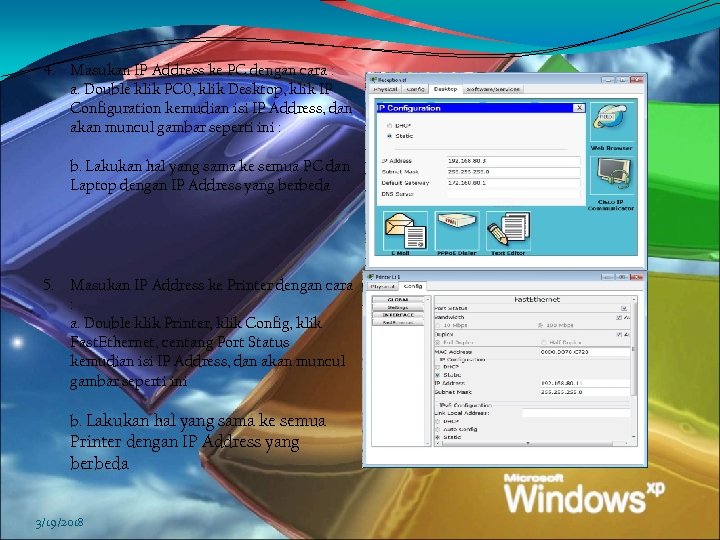Launch the Cisco IP Communicator icon
The height and width of the screenshot is (540, 720).
pos(612,176)
